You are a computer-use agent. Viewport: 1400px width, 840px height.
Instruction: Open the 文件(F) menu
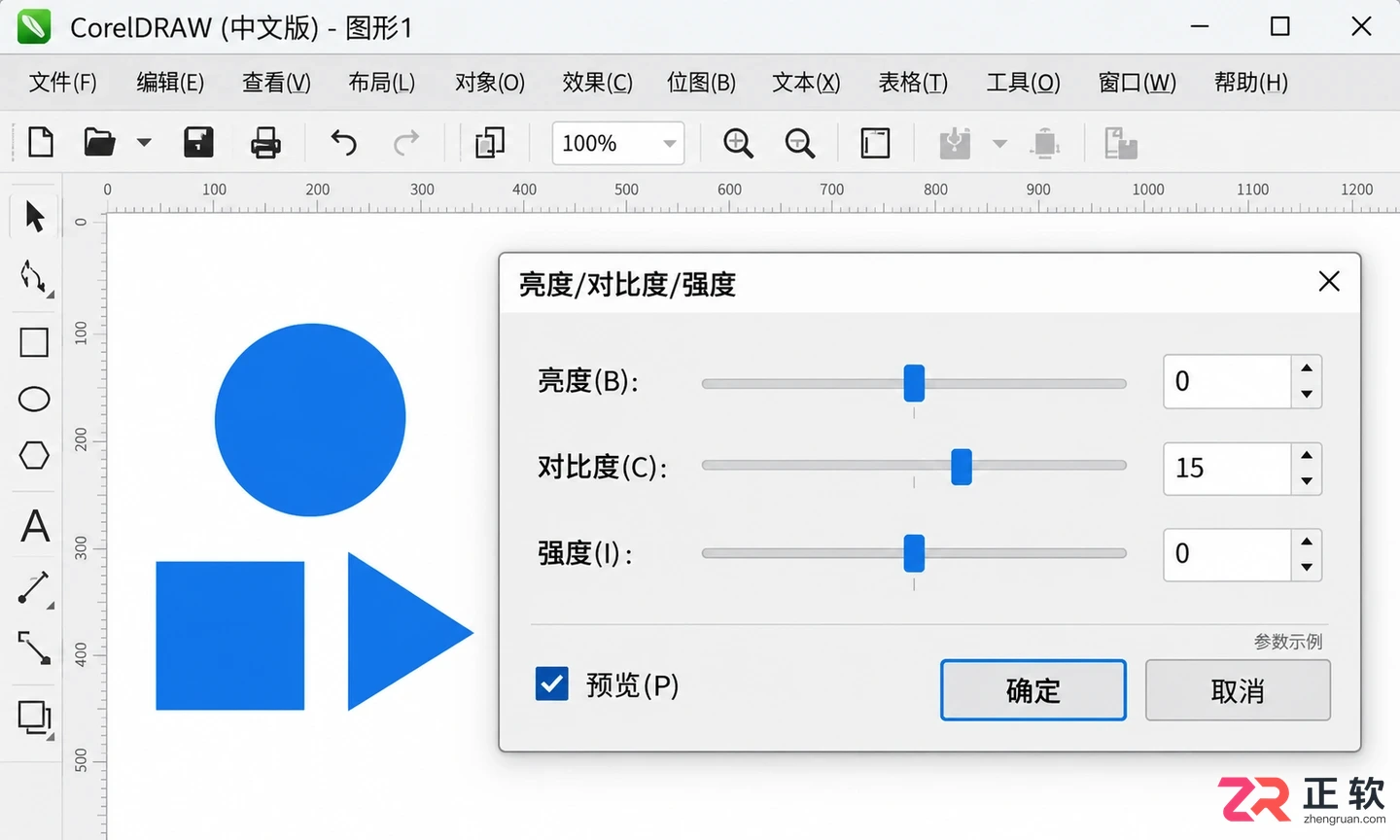(x=63, y=83)
